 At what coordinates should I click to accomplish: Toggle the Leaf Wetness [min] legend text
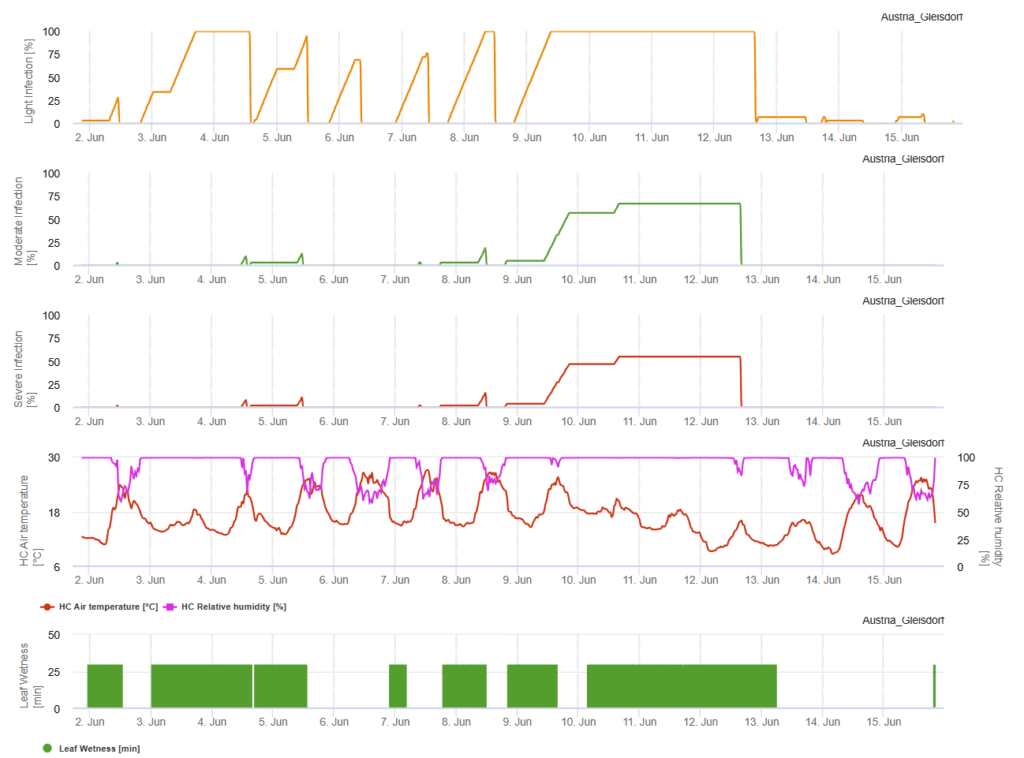(x=98, y=747)
